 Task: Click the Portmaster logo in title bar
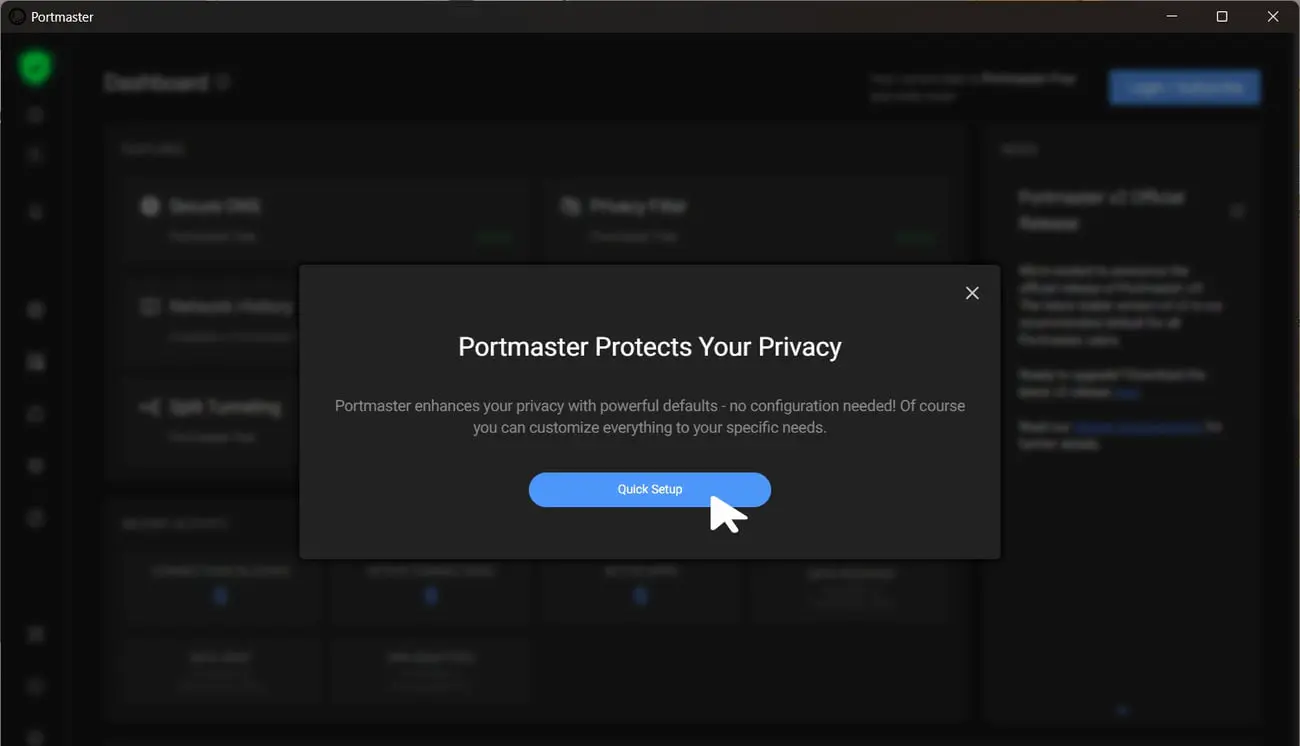click(17, 17)
